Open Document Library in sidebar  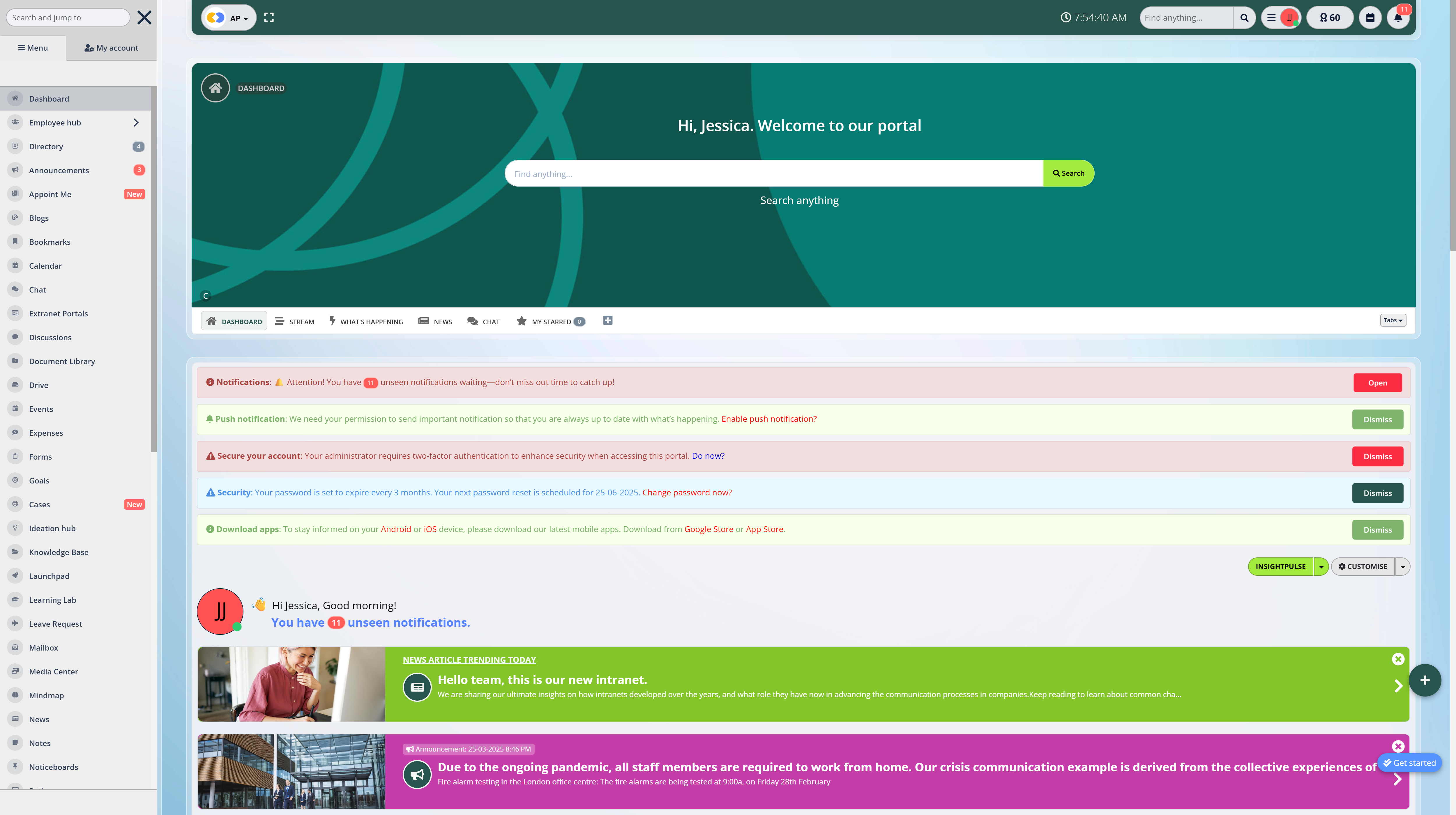pyautogui.click(x=76, y=361)
